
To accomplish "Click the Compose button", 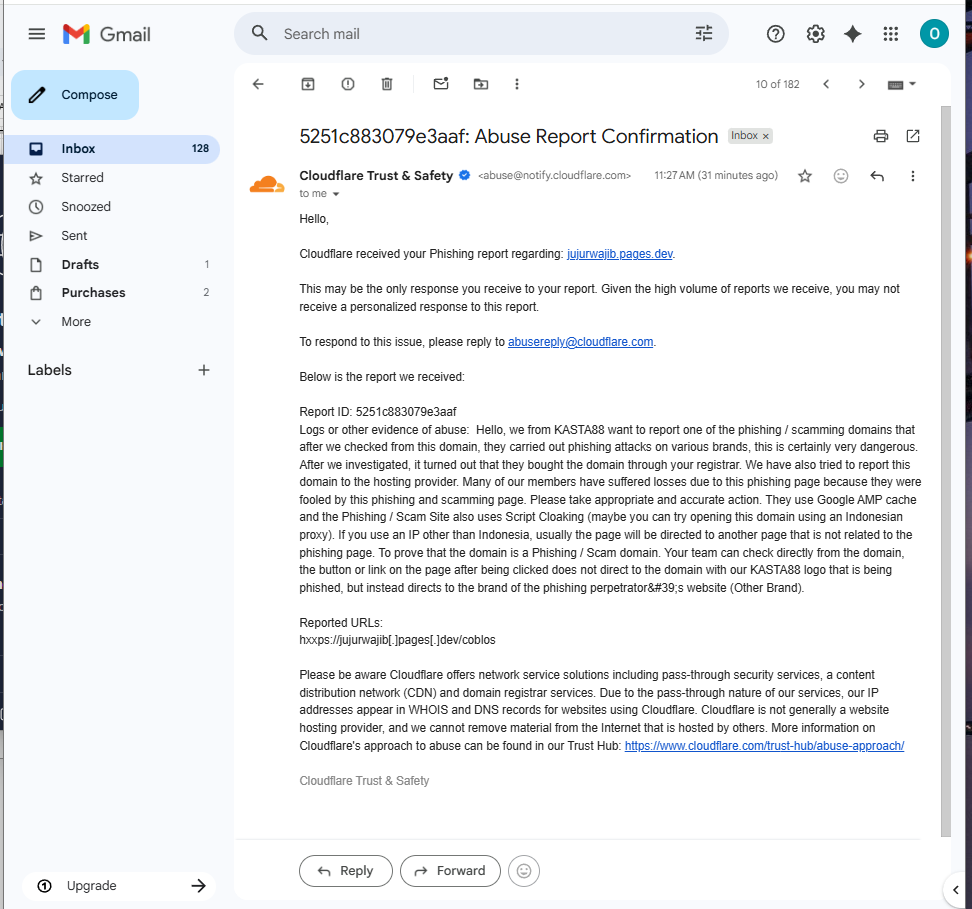I will pyautogui.click(x=75, y=95).
